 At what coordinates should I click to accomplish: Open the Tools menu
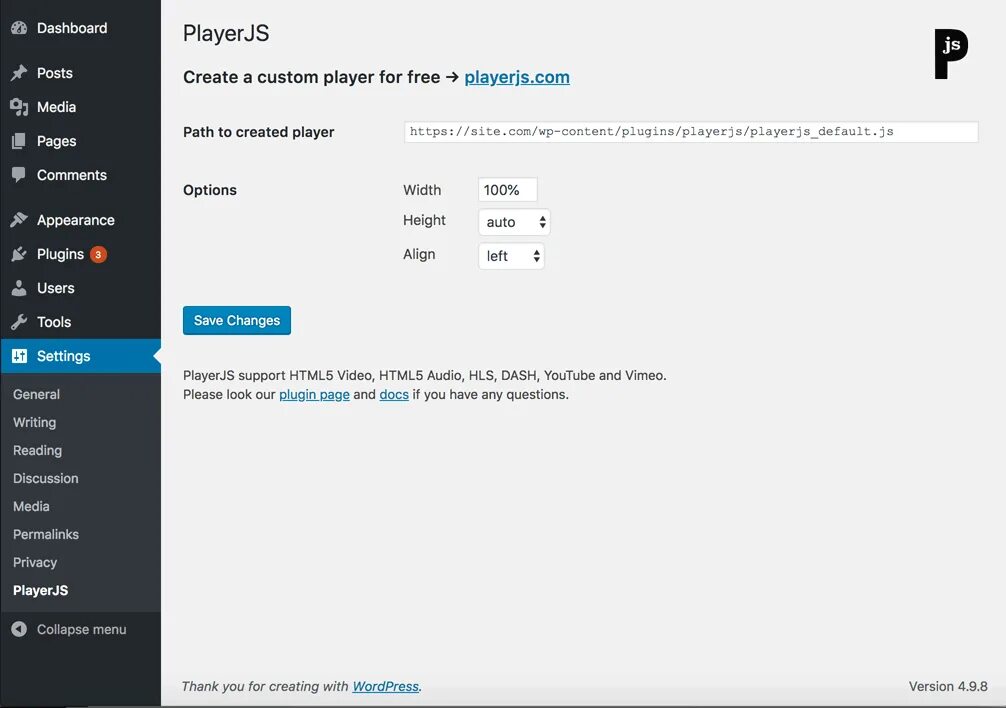pos(54,322)
